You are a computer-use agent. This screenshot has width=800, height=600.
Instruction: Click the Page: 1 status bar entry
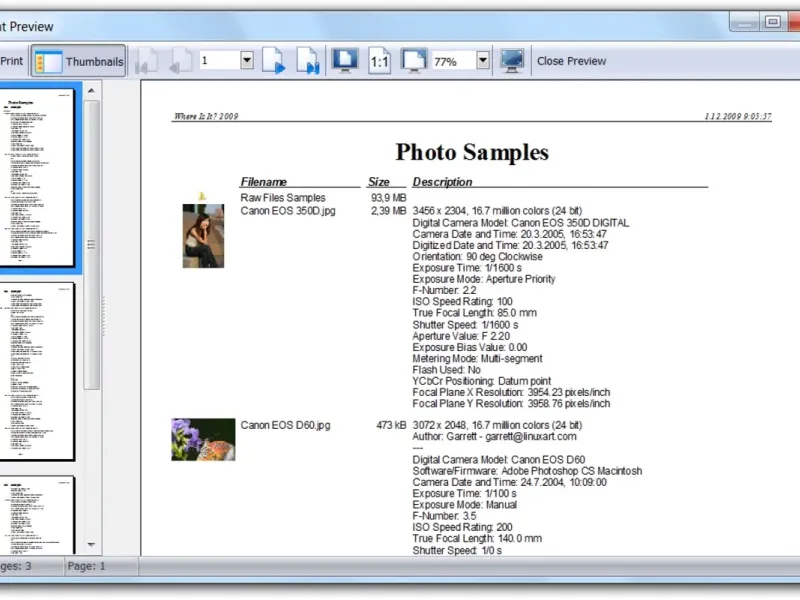click(x=86, y=566)
